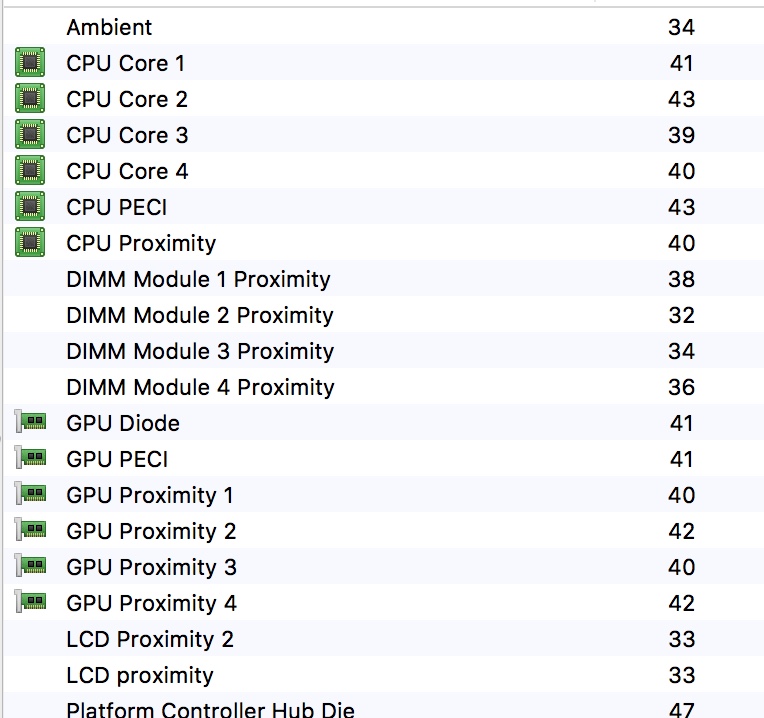Select the Platform Controller Hub Die row
Image resolution: width=764 pixels, height=718 pixels.
click(x=384, y=705)
